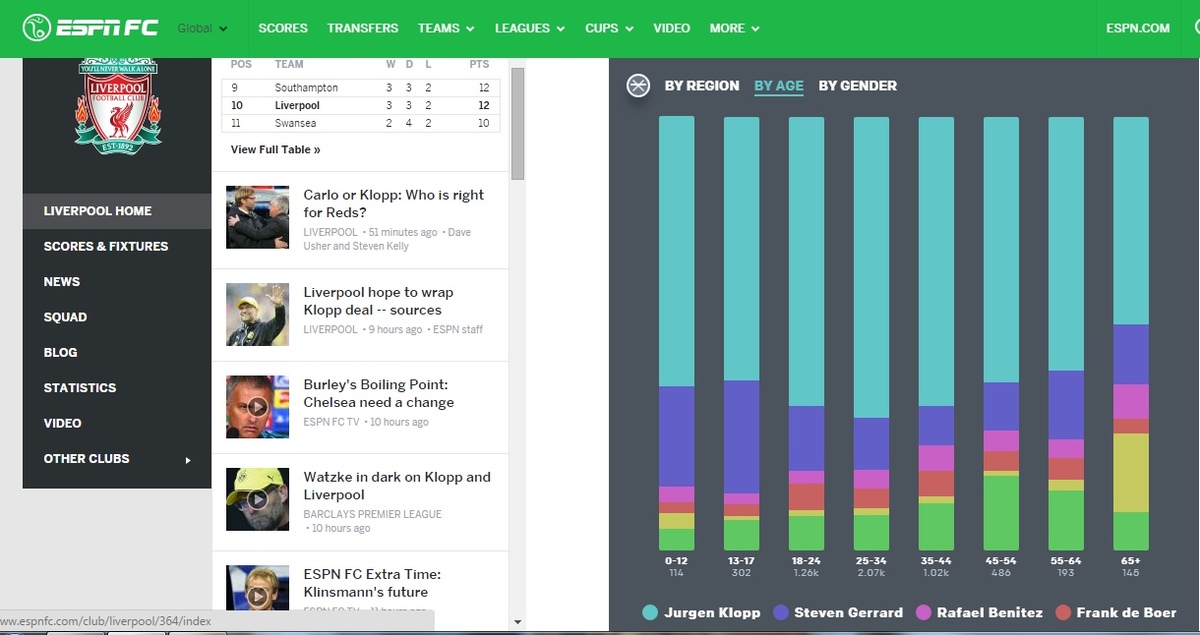
Task: Open 'Liverpool hope to wrap Klopp deal' article
Action: click(x=379, y=301)
